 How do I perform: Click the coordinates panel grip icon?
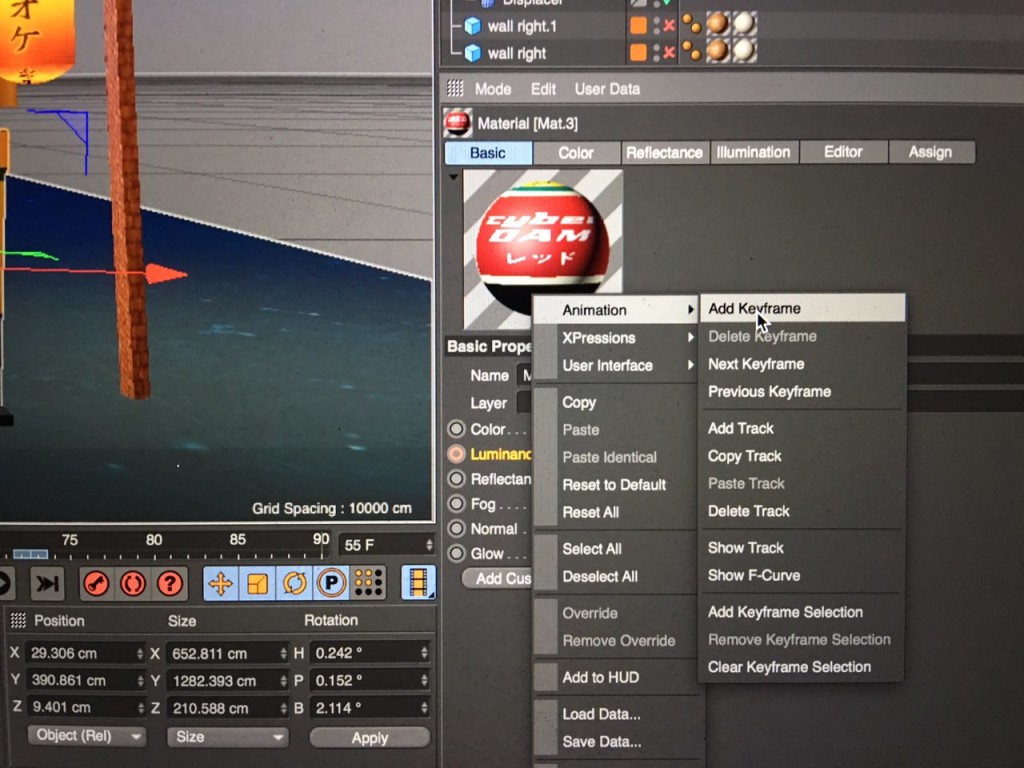click(18, 620)
